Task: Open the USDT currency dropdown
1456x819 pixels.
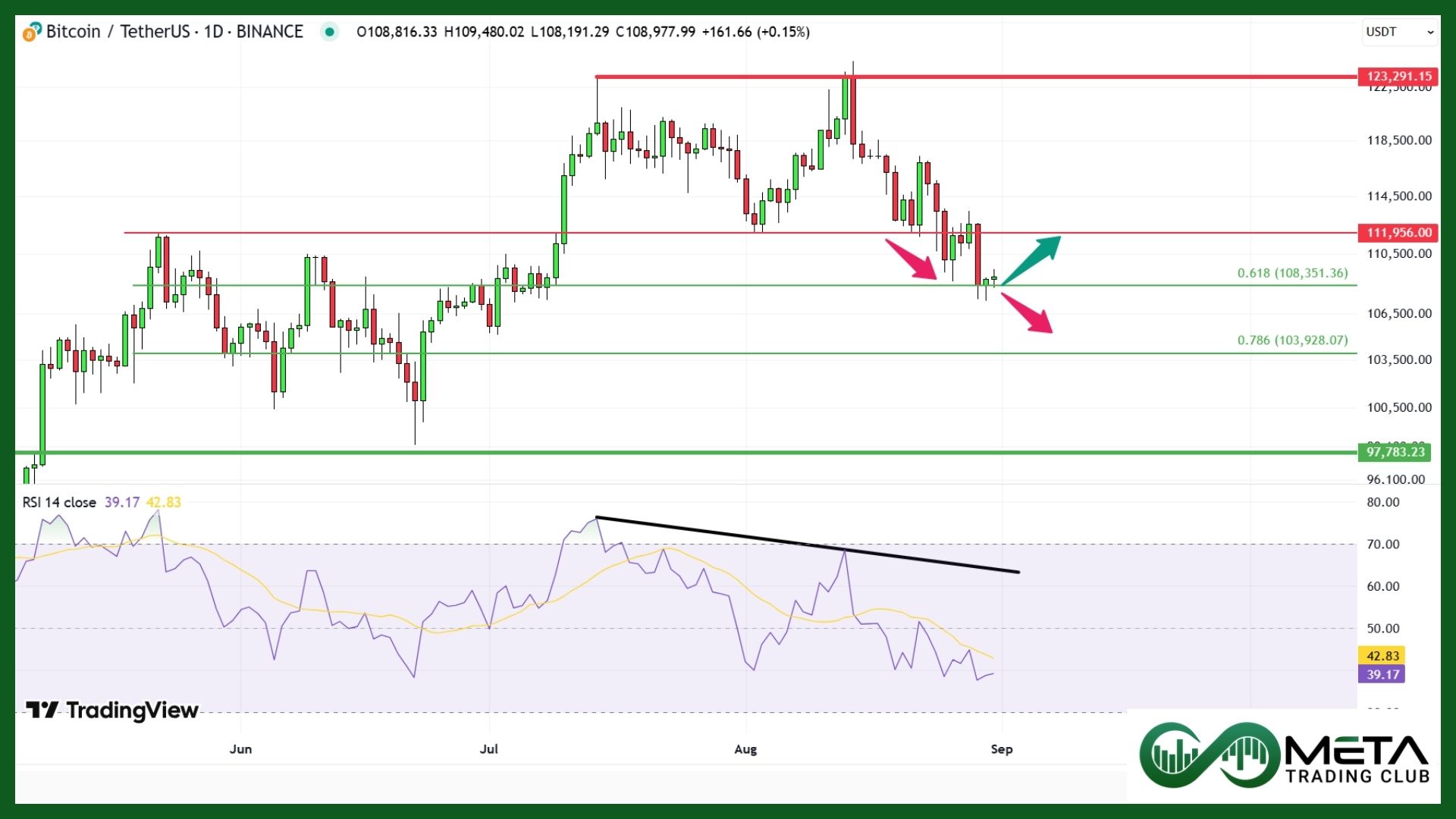Action: tap(1399, 32)
